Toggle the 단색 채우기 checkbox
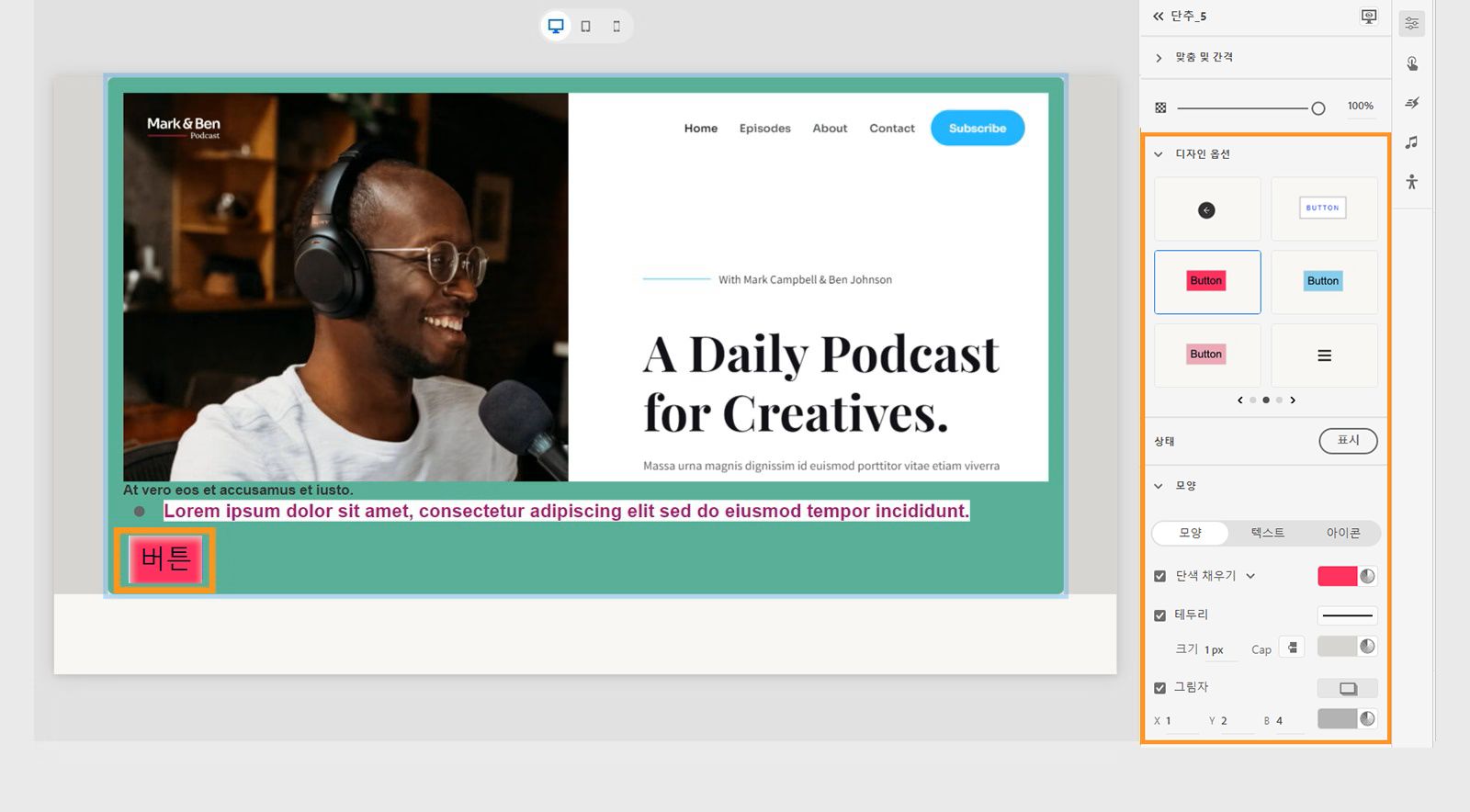 click(1159, 576)
